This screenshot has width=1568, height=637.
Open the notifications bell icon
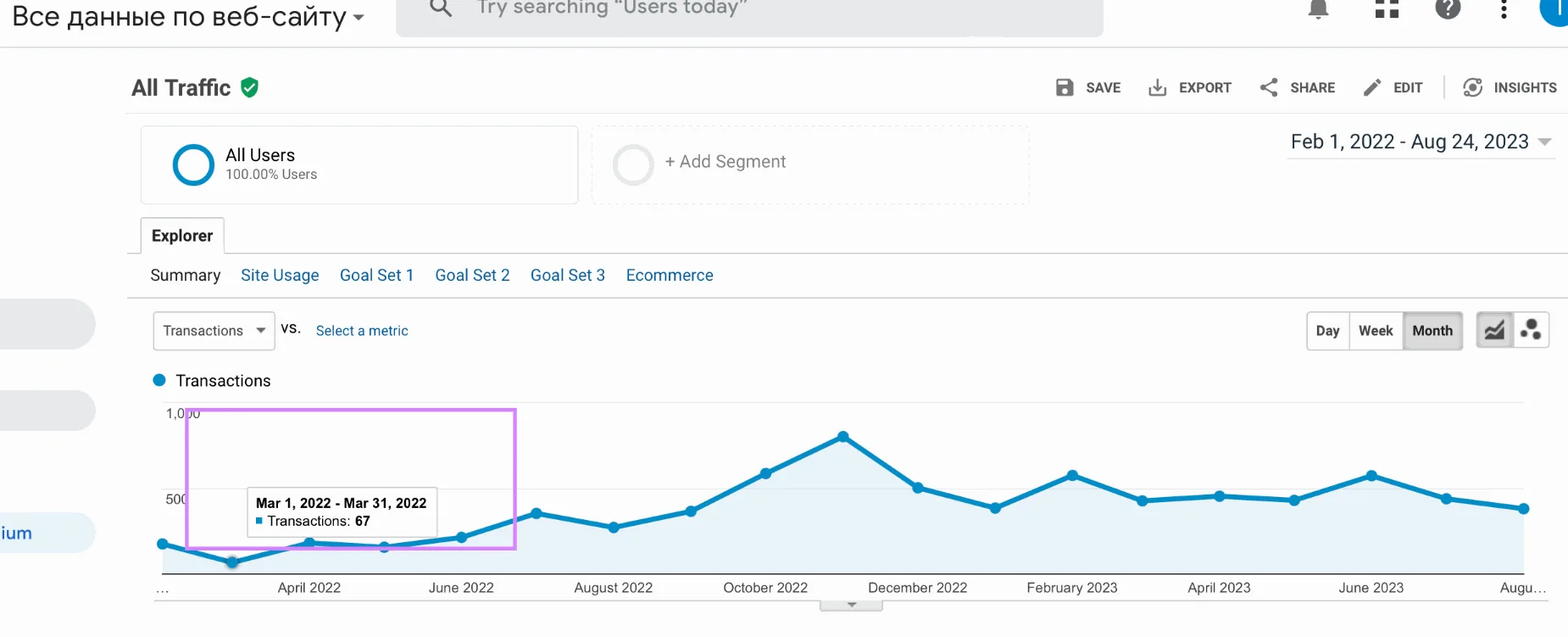click(1318, 9)
